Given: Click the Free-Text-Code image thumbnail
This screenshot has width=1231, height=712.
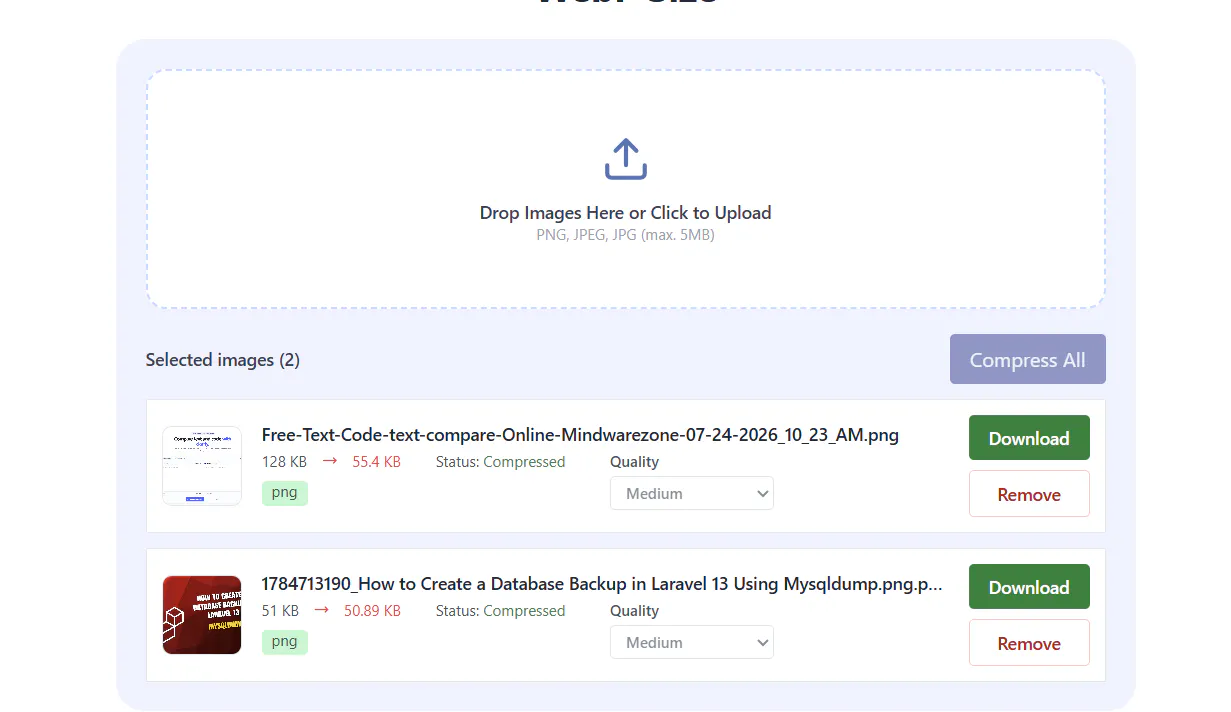Looking at the screenshot, I should click(x=202, y=466).
